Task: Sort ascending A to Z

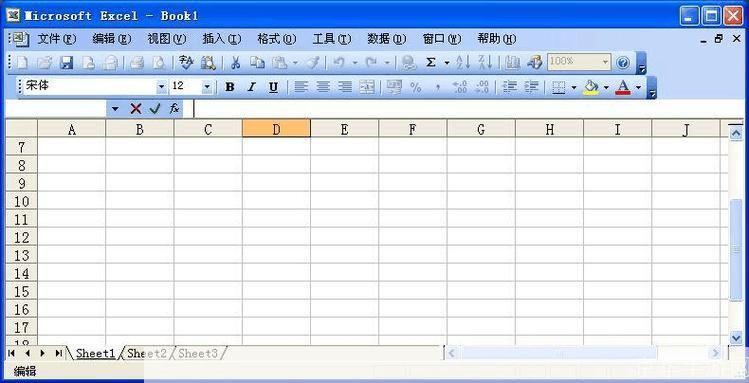Action: click(x=463, y=63)
